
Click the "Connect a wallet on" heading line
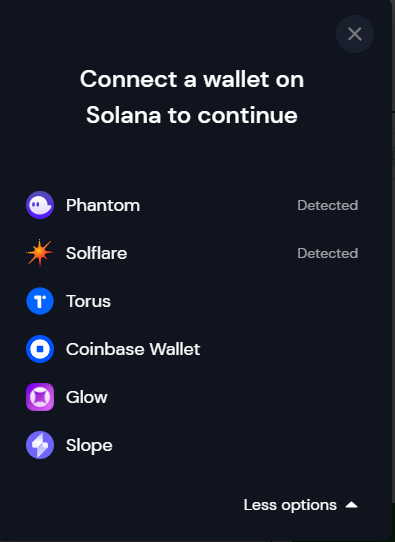point(192,79)
